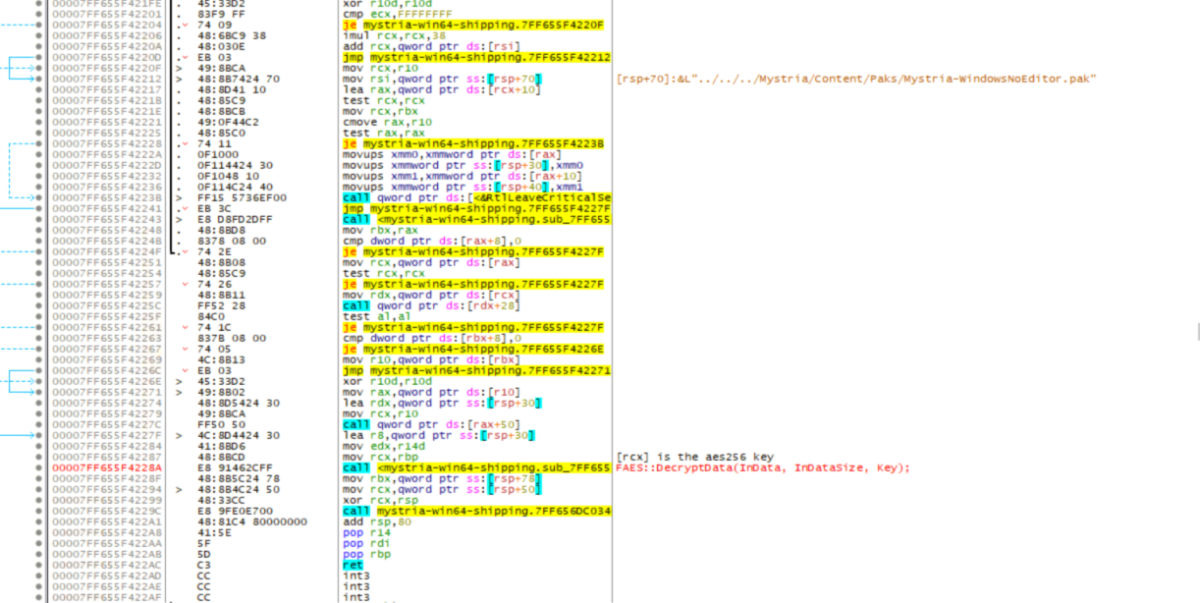Screen dimensions: 1200x603
Task: Click the mov rbx,qword ptr ss:[rsp+78] instruction
Action: point(441,478)
